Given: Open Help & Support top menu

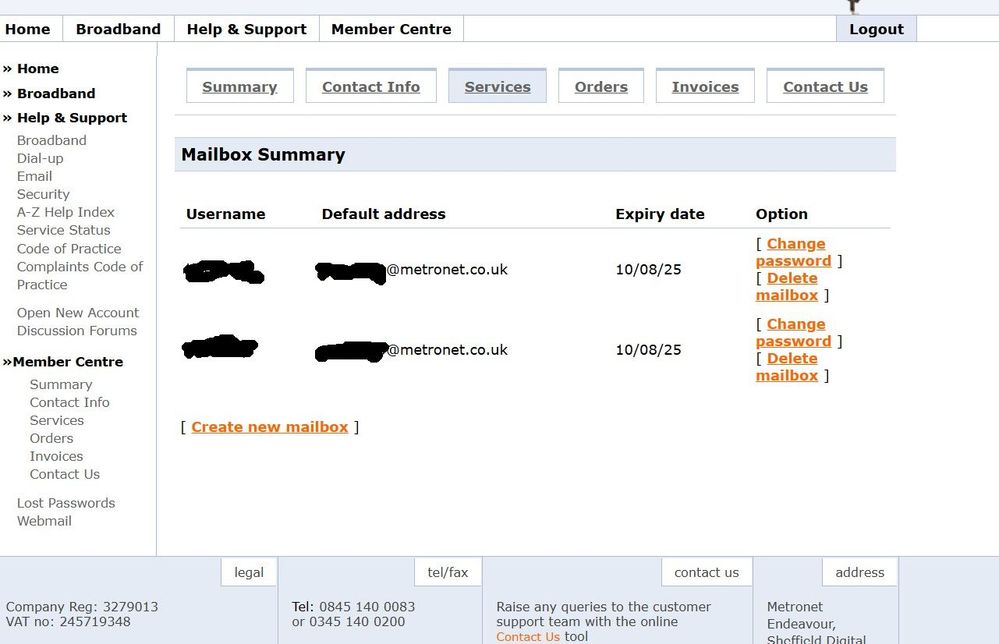Looking at the screenshot, I should tap(246, 29).
